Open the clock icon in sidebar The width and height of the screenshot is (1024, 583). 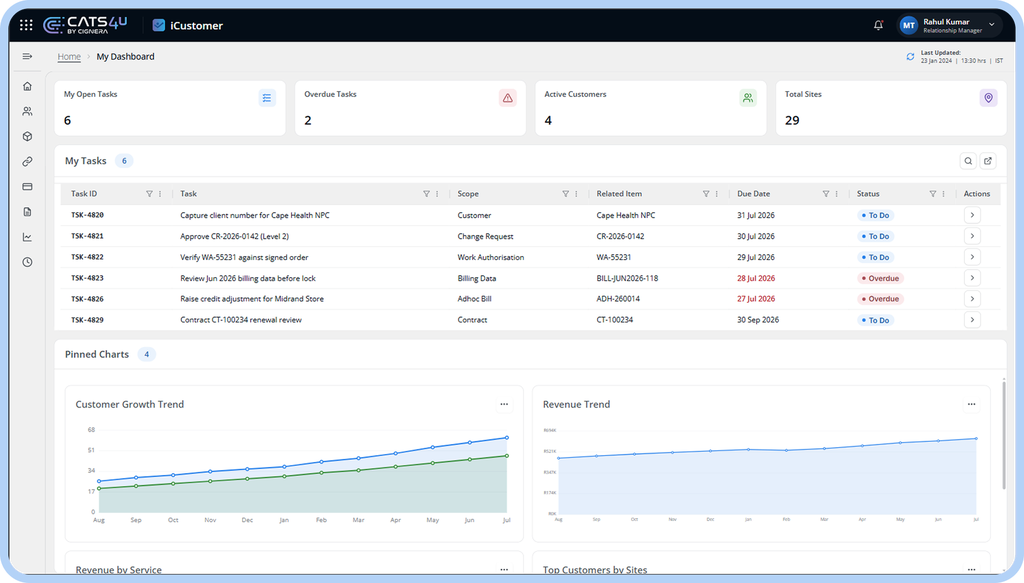click(x=27, y=262)
